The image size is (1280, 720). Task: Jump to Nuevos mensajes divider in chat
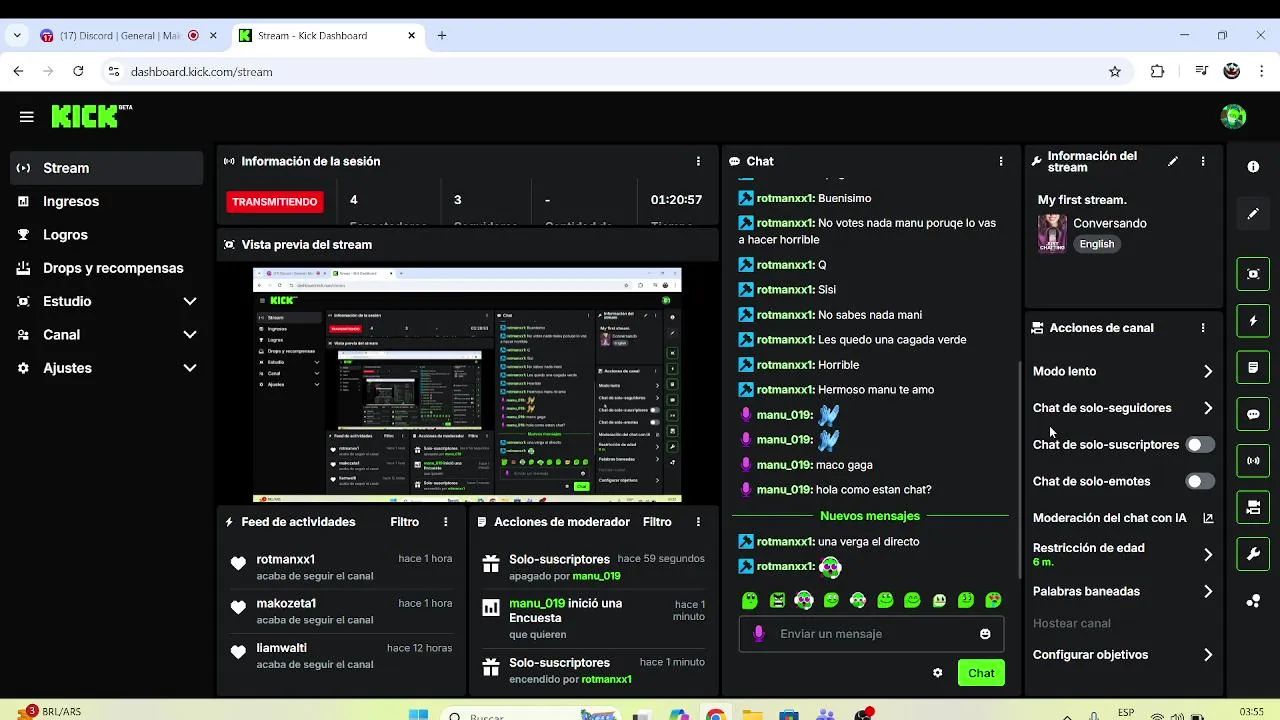click(x=870, y=516)
